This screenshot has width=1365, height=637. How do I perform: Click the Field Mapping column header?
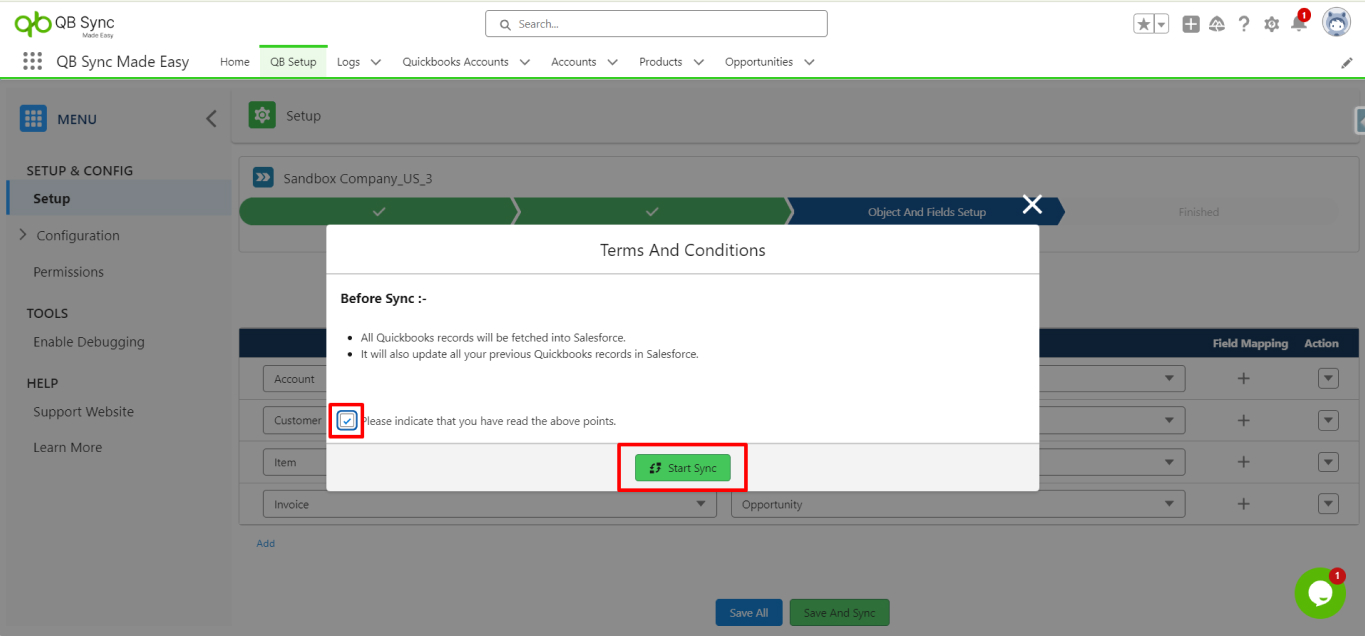[1250, 343]
